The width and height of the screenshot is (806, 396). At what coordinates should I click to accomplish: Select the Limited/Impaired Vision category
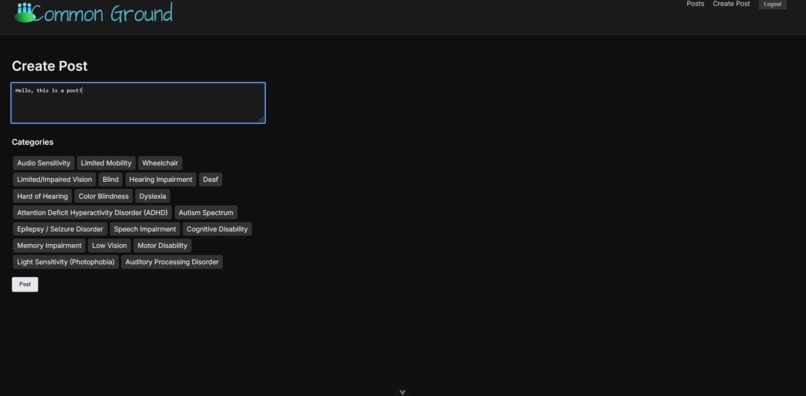pos(54,179)
